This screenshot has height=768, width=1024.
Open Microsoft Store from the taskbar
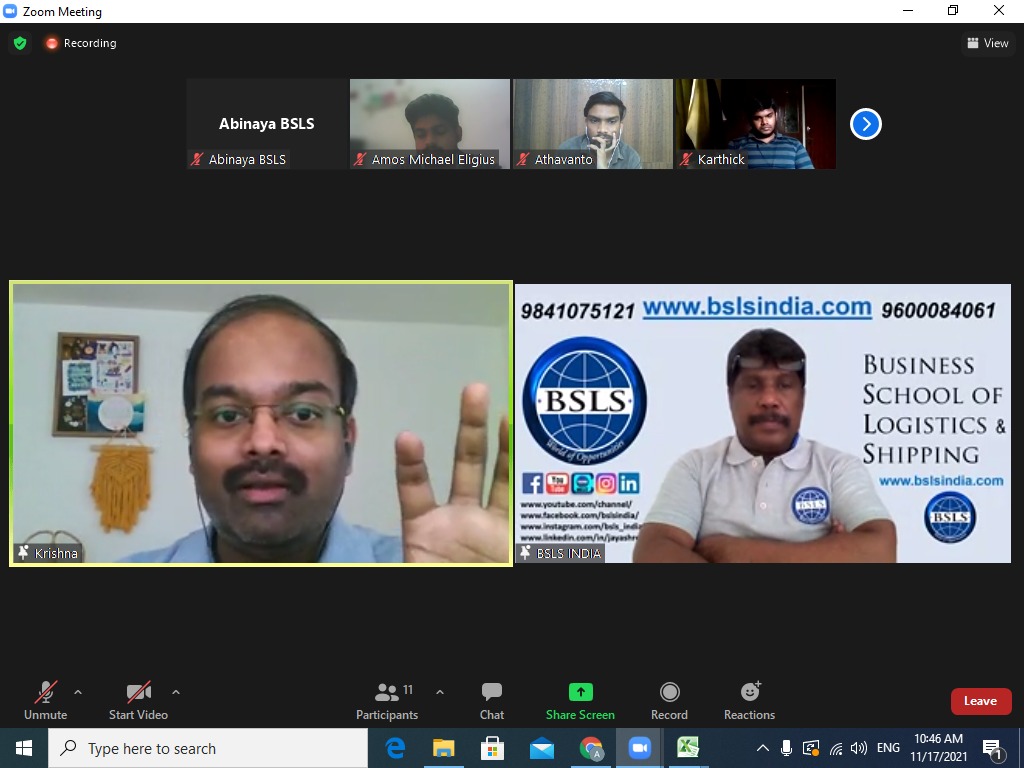492,748
